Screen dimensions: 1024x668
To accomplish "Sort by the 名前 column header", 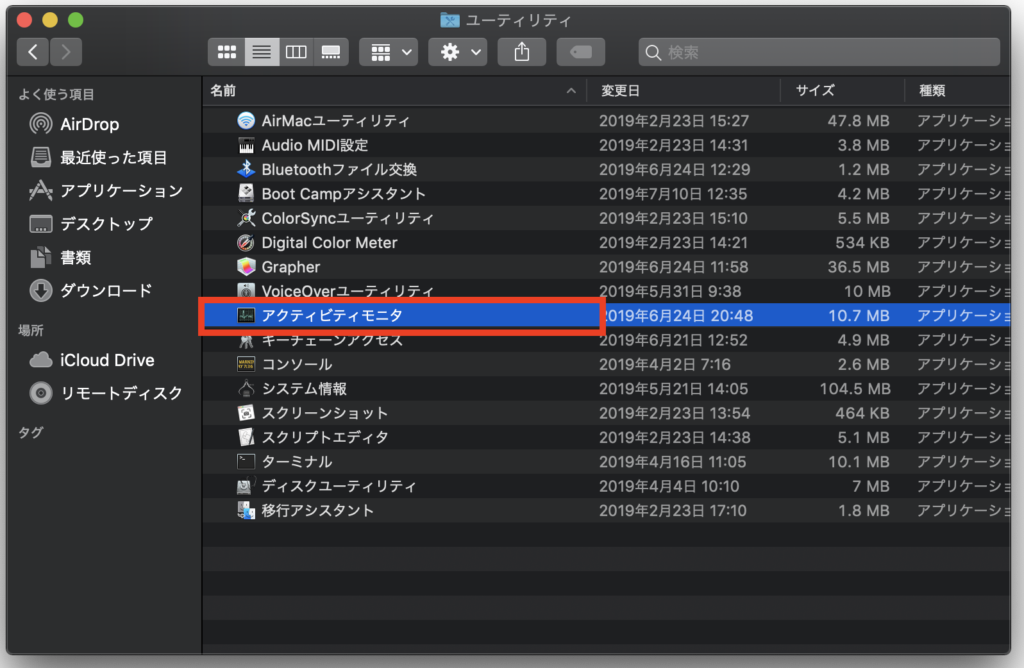I will pyautogui.click(x=394, y=91).
